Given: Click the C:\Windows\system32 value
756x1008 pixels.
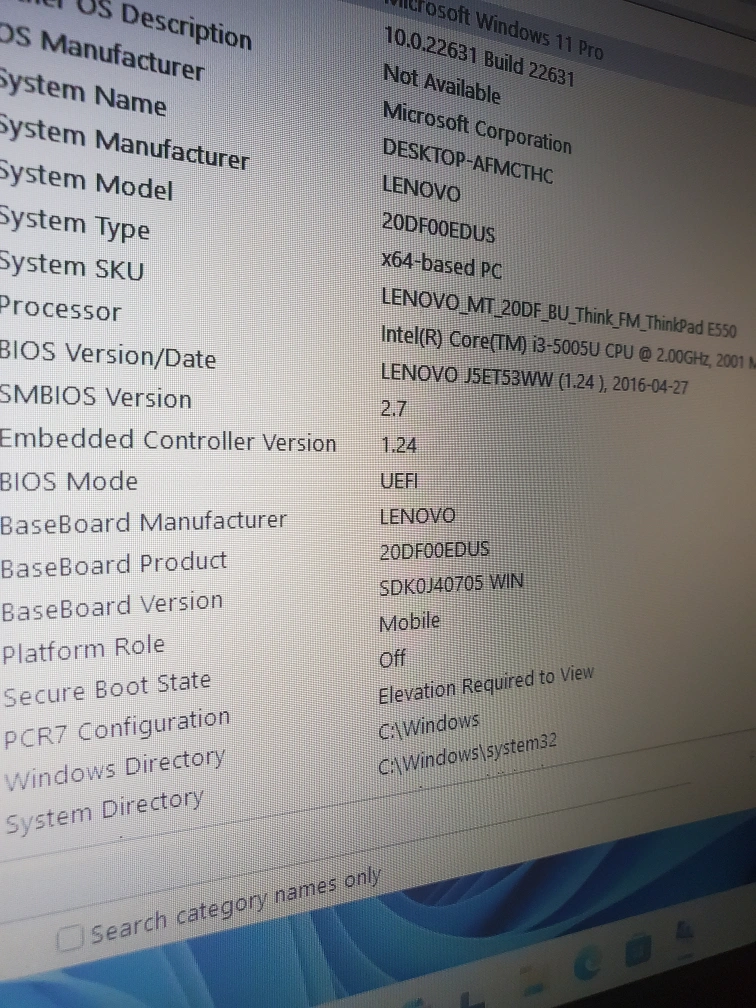Looking at the screenshot, I should (467, 755).
